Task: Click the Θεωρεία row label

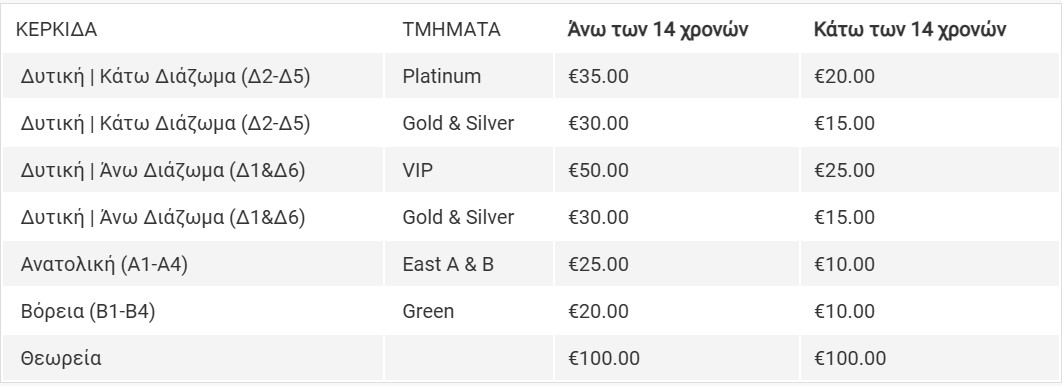Action: point(61,358)
